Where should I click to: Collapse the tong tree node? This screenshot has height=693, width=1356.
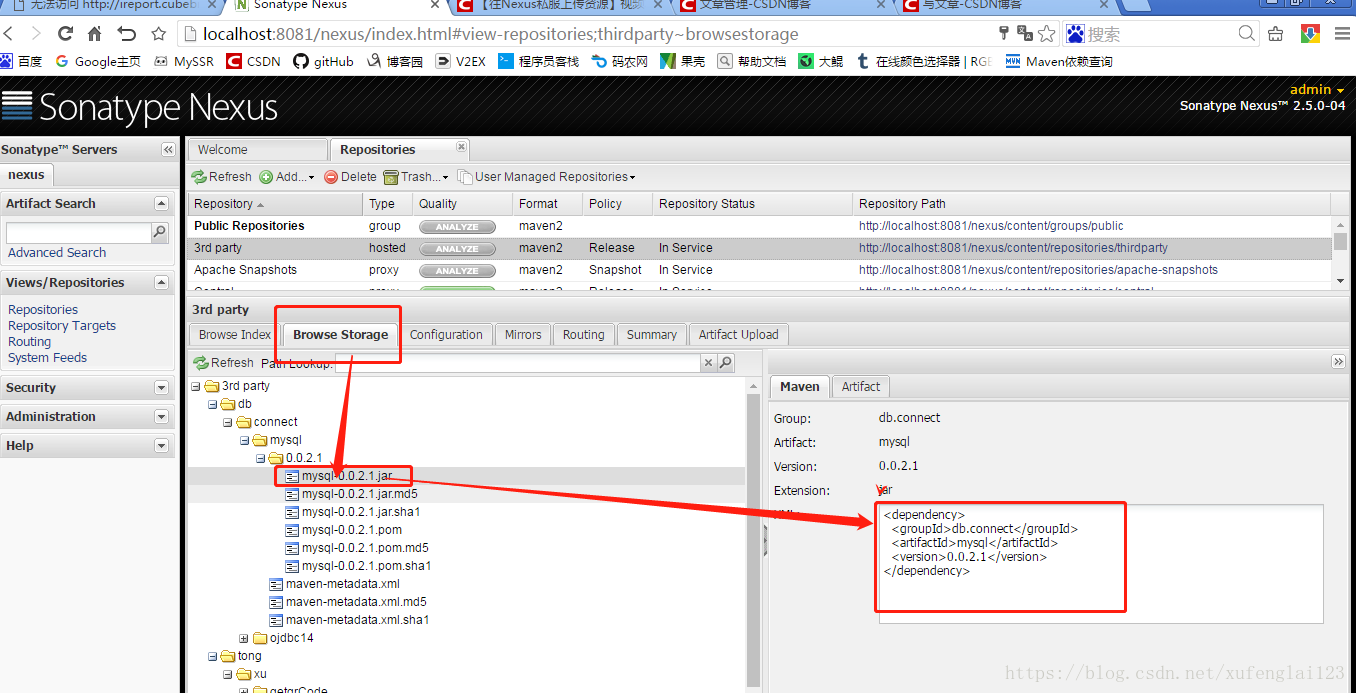pyautogui.click(x=213, y=657)
